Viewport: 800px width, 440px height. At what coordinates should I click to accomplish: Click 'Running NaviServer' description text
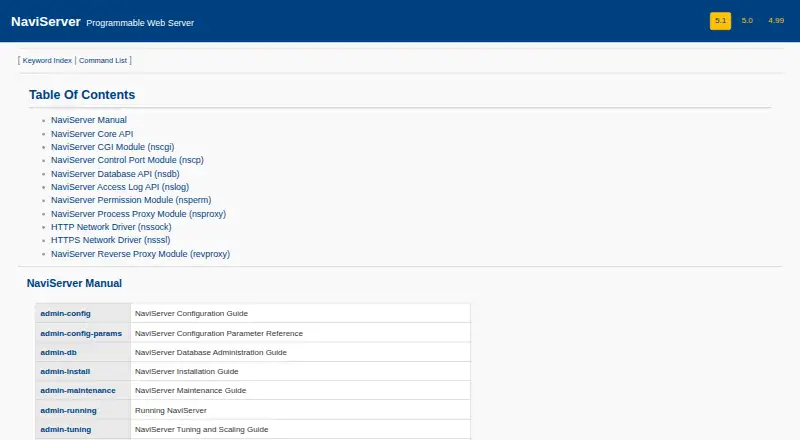pyautogui.click(x=171, y=410)
